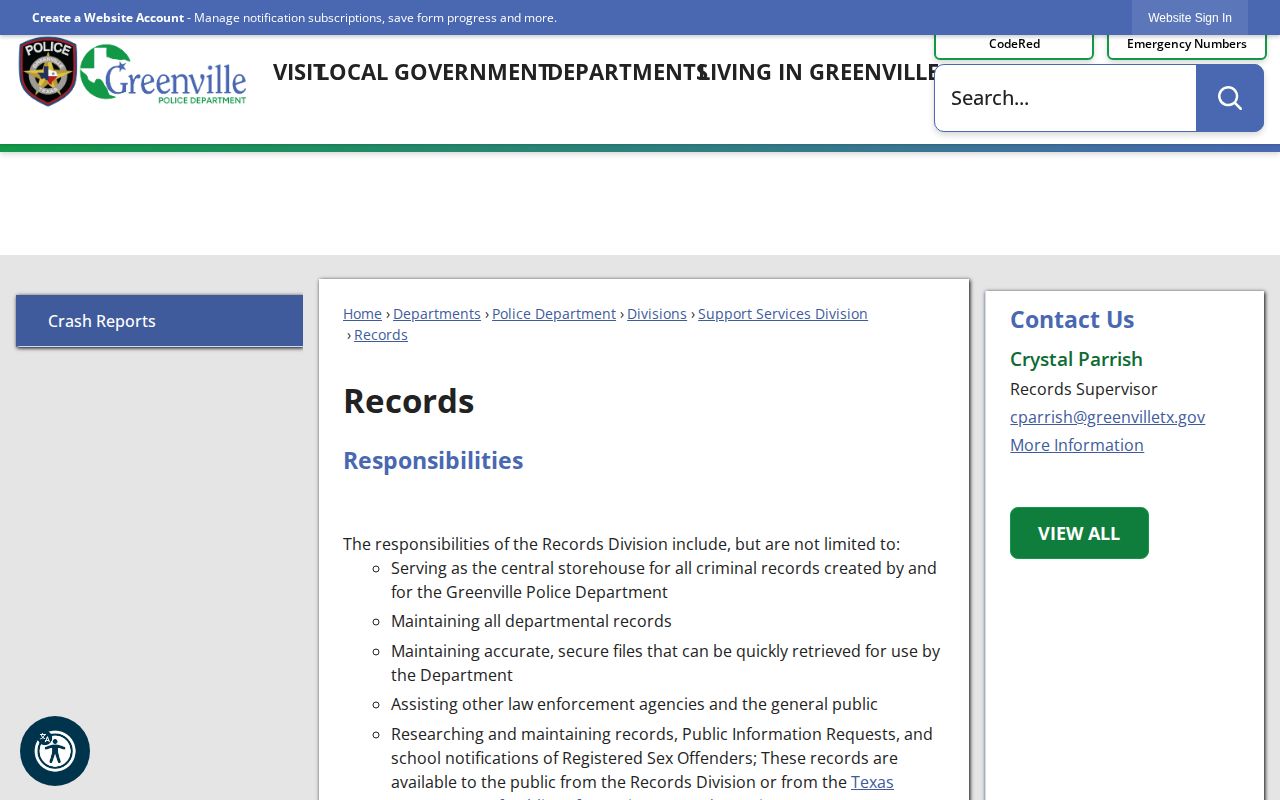
Task: Go to Police Department breadcrumb link
Action: click(x=554, y=314)
